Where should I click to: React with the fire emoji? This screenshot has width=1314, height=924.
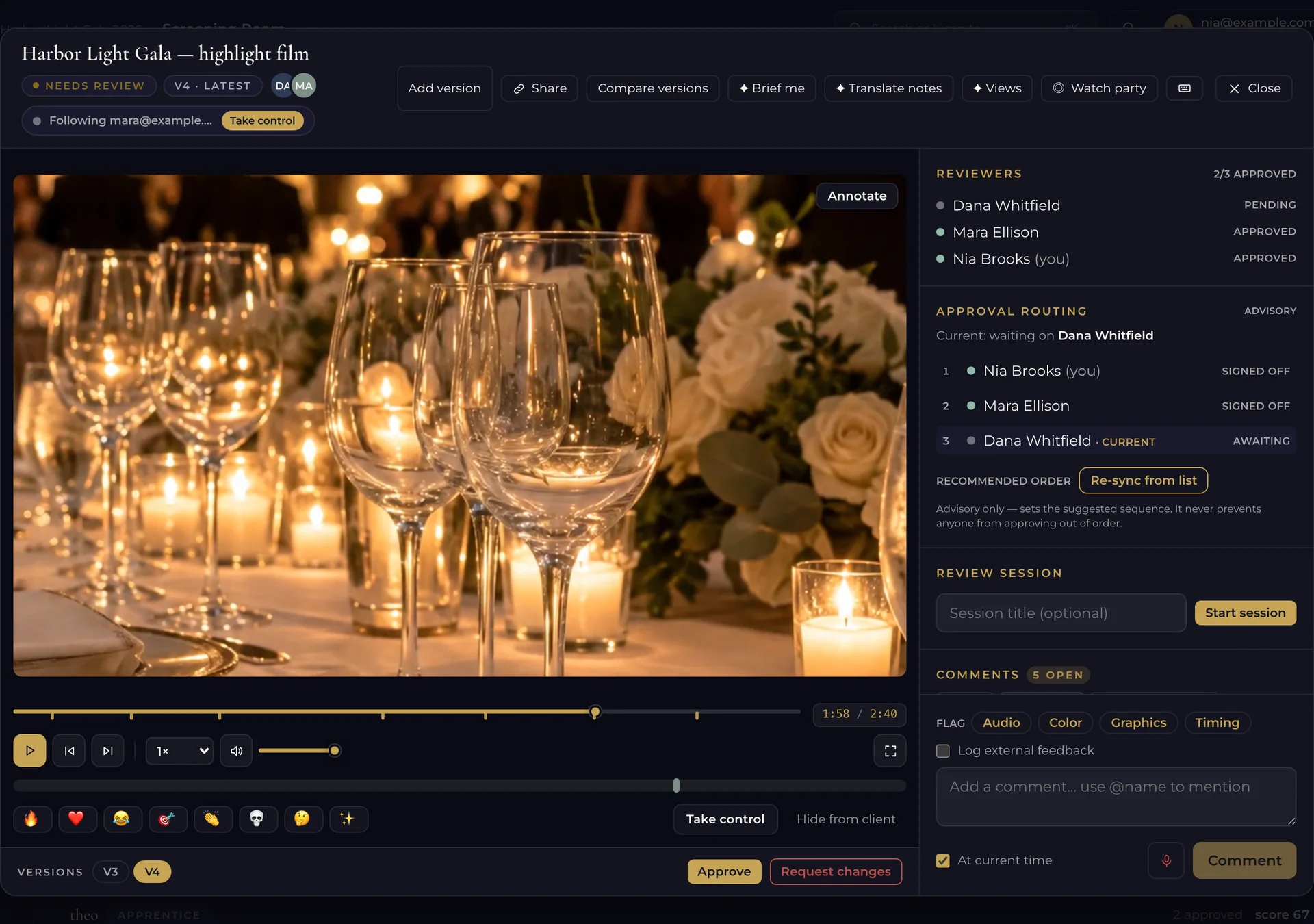(x=32, y=819)
